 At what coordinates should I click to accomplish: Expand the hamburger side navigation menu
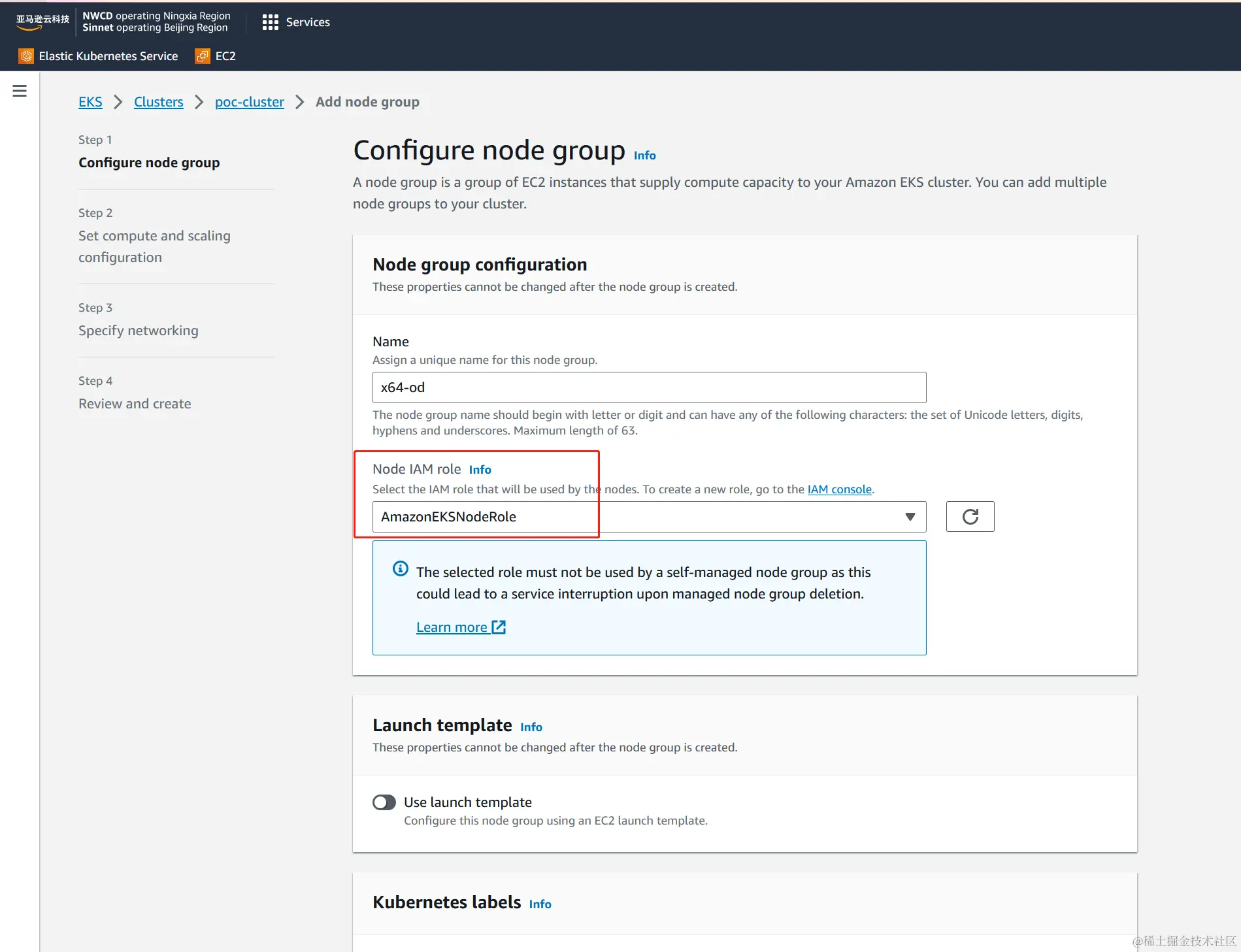coord(20,91)
